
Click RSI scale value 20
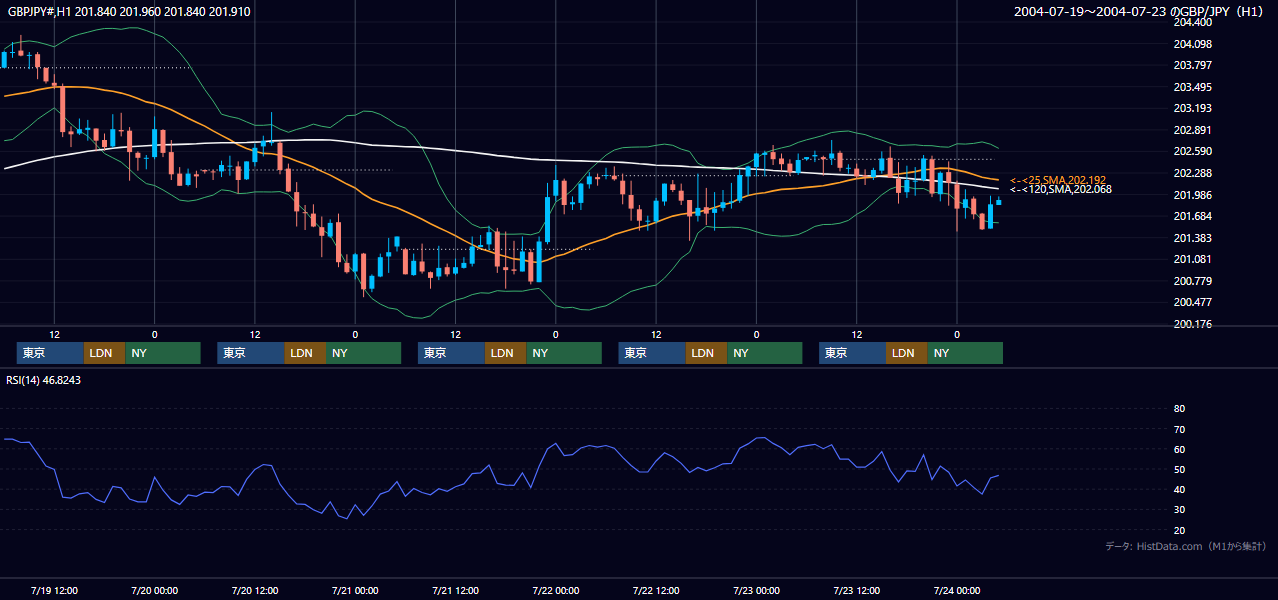[1179, 530]
